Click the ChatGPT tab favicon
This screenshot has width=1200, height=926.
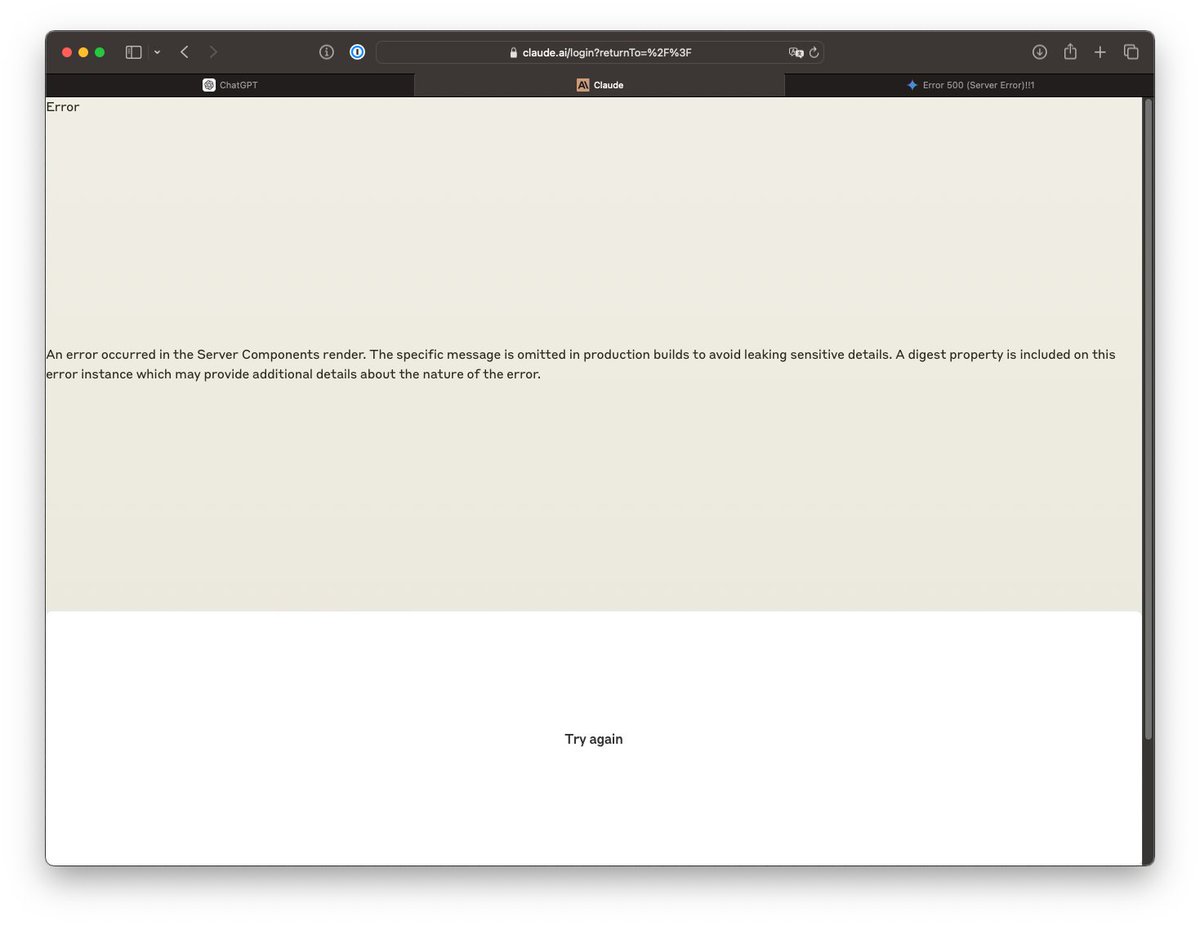(209, 85)
